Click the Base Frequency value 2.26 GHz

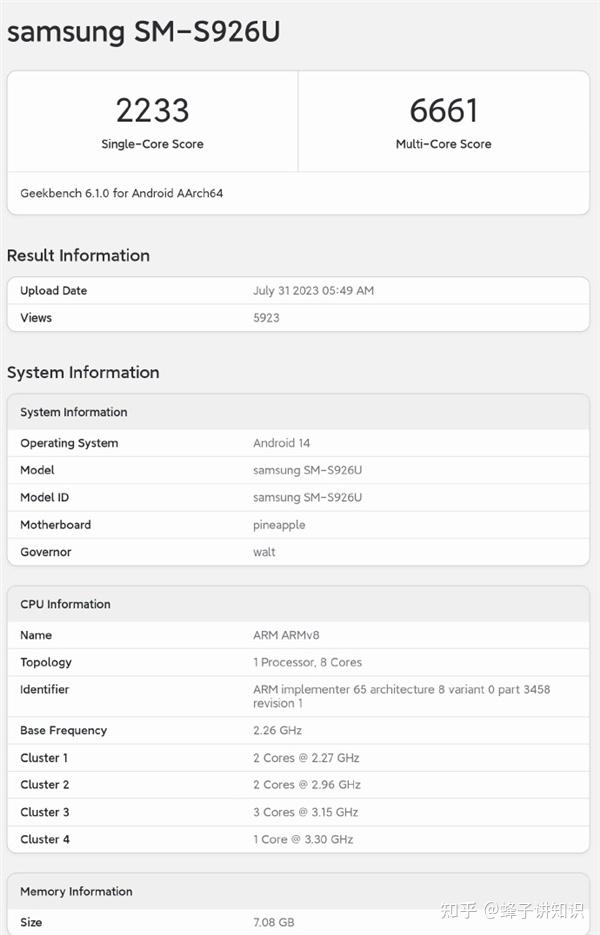[277, 731]
